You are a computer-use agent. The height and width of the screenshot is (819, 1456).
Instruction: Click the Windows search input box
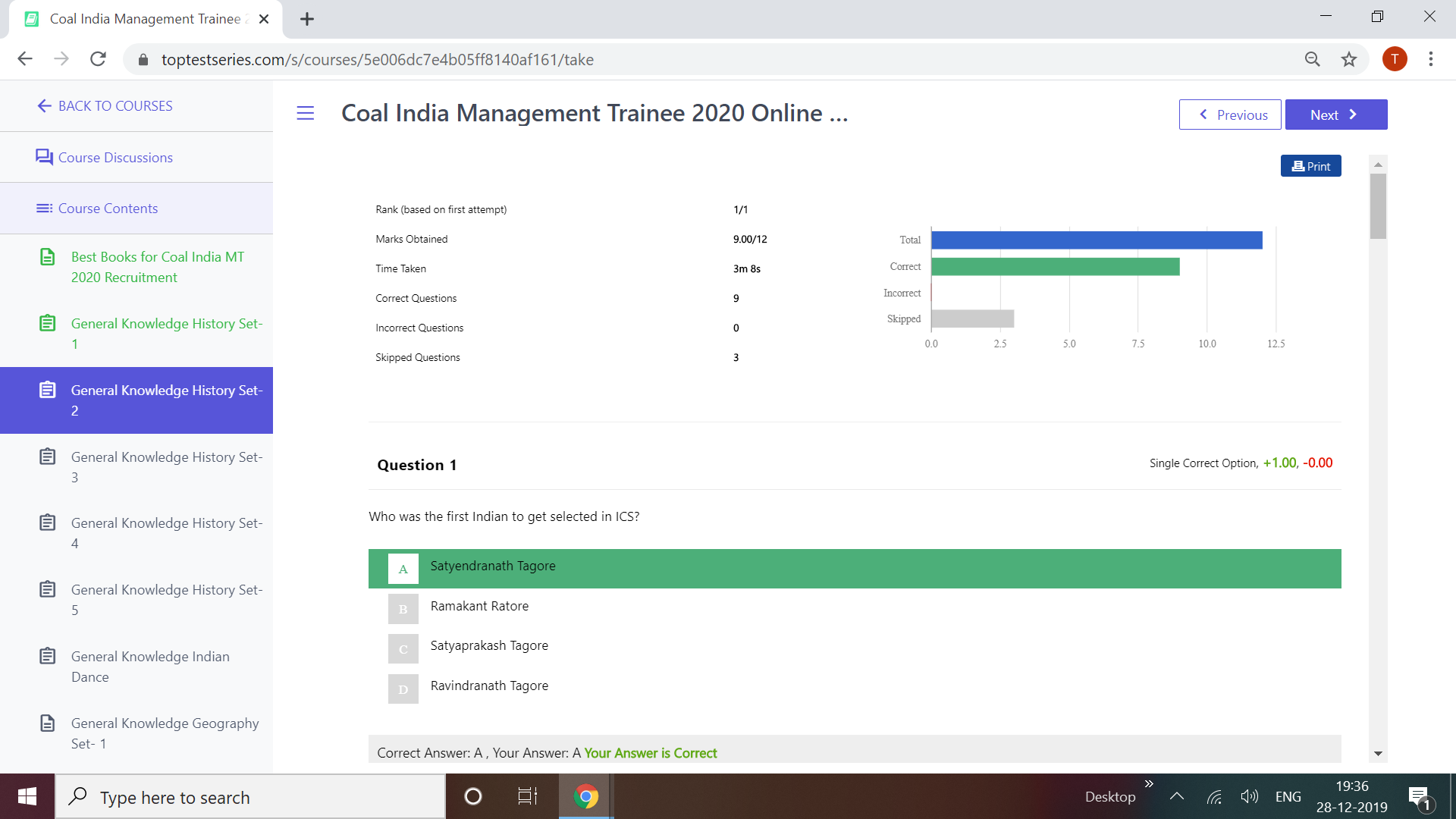250,797
